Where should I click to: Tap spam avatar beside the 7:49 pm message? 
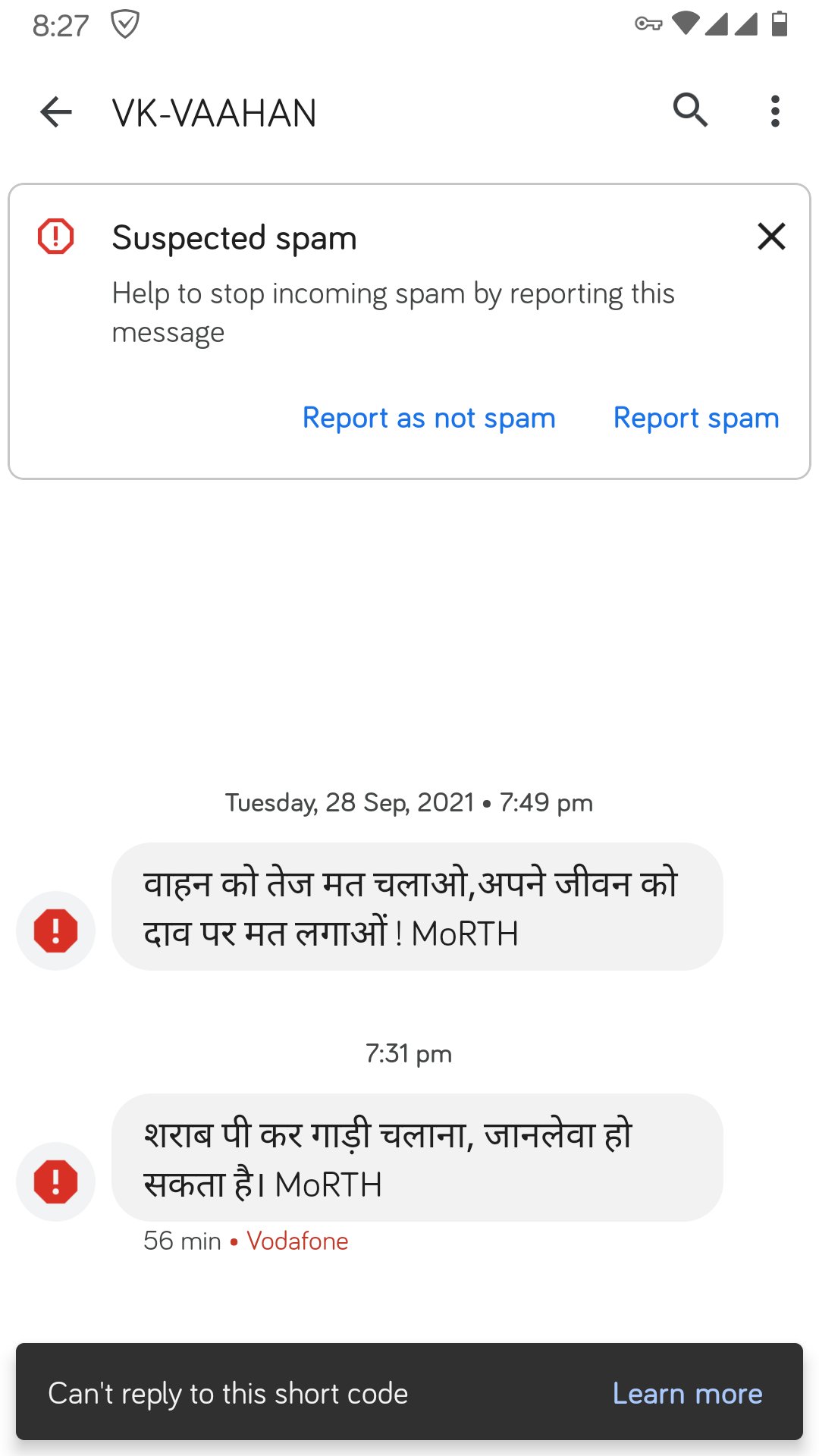(x=56, y=930)
